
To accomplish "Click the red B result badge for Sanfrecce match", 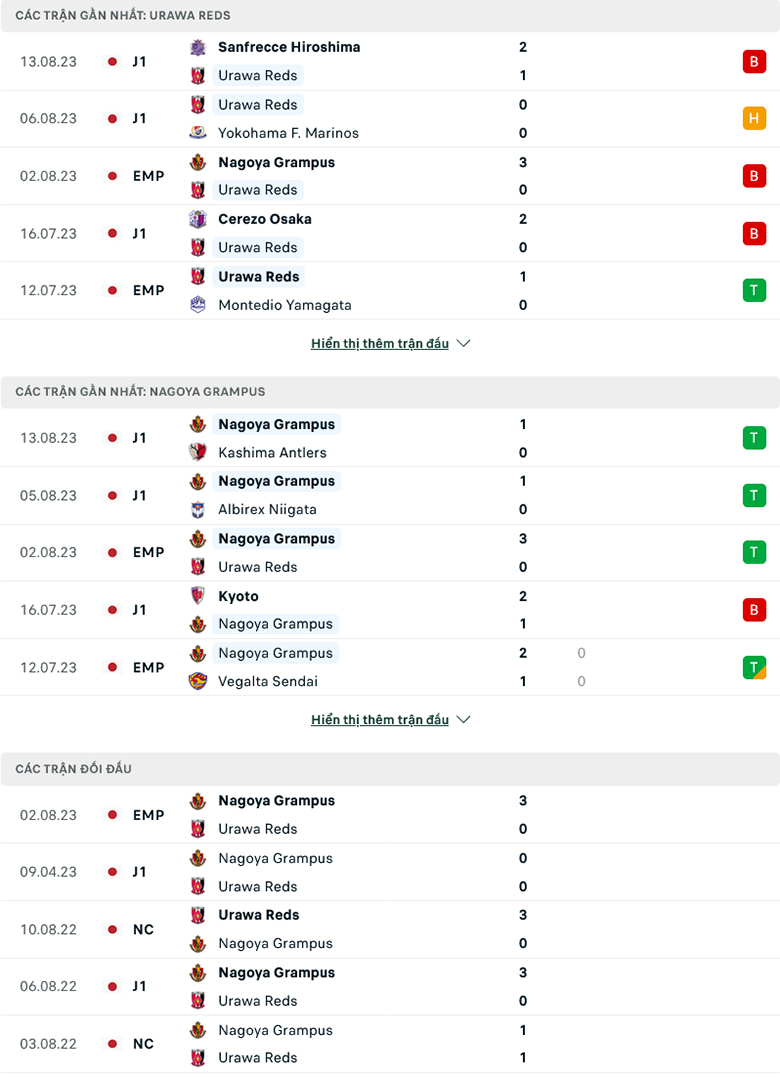I will [753, 61].
